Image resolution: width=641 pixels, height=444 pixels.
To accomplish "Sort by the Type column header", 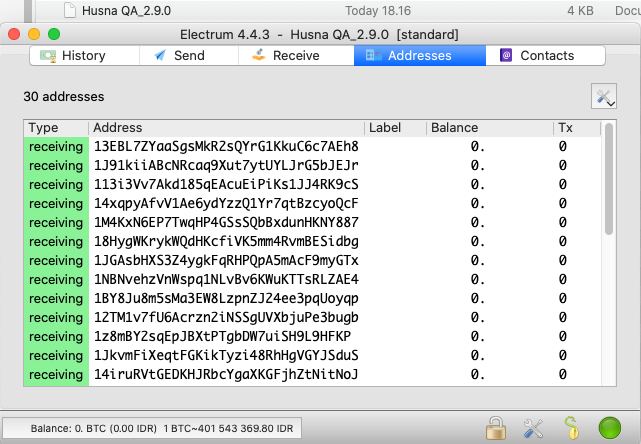I will [56, 128].
